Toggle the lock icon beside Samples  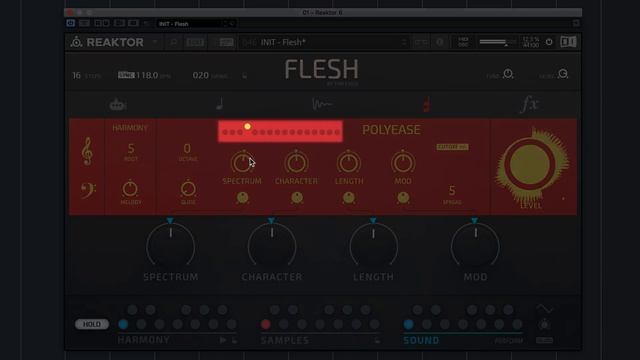point(378,340)
